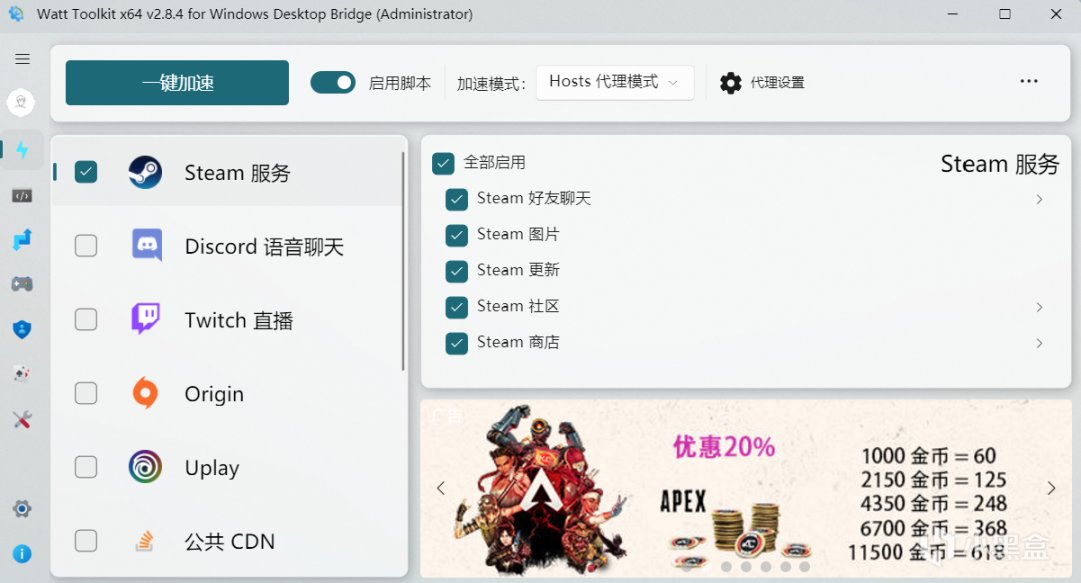
Task: Open the ASF playing cards sidebar icon
Action: click(22, 374)
